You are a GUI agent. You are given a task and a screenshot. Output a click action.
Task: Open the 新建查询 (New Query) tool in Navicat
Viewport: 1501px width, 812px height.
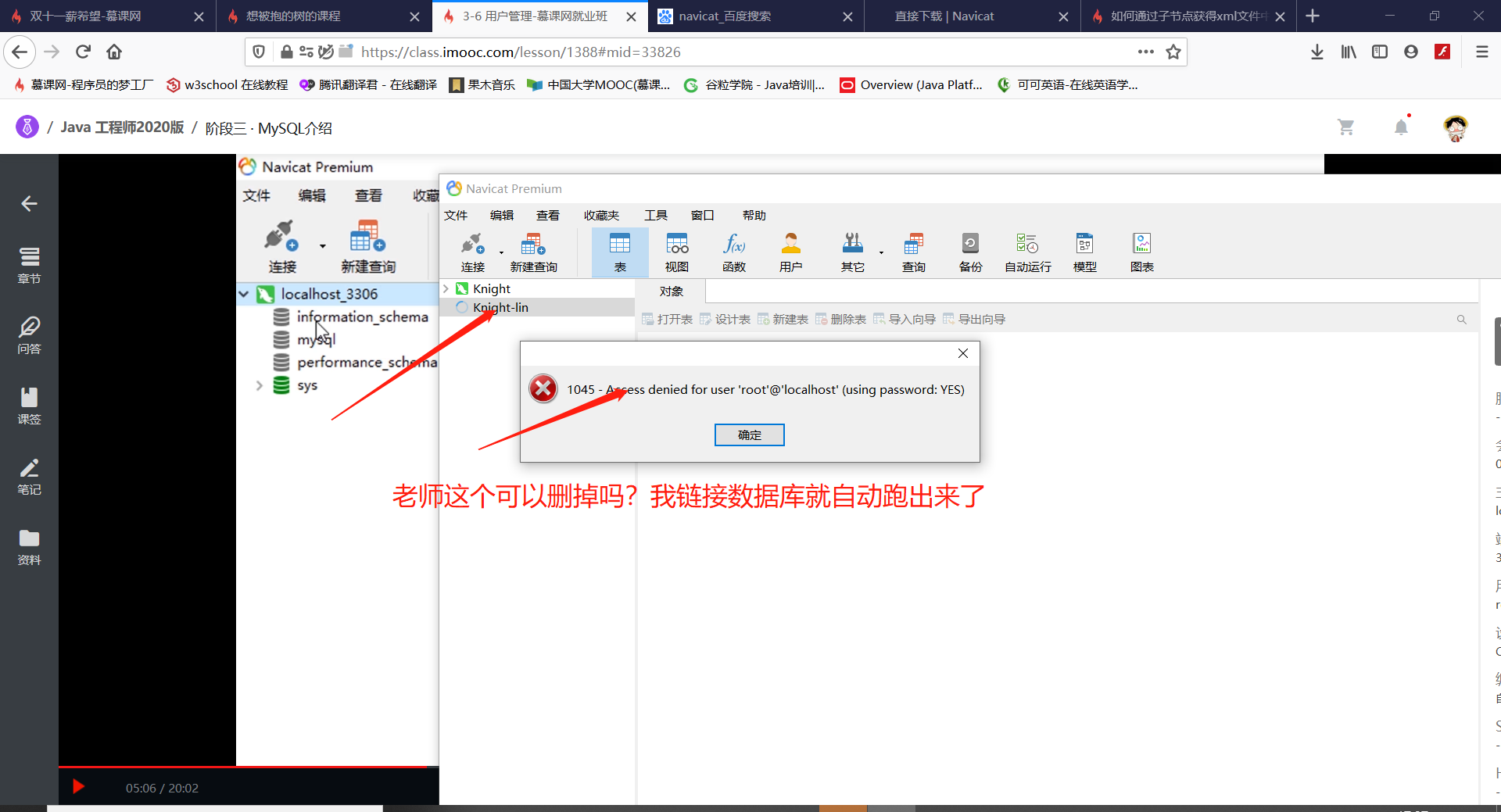click(x=534, y=250)
